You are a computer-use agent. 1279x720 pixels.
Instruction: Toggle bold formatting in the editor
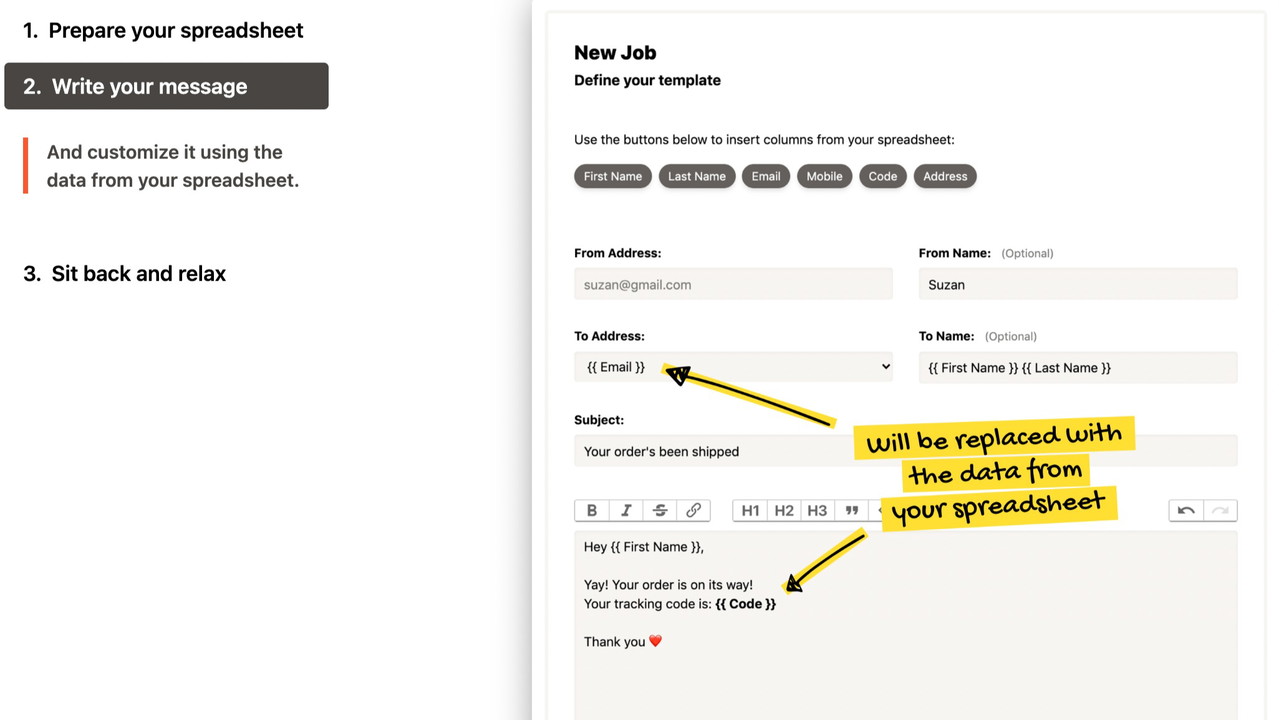click(592, 510)
